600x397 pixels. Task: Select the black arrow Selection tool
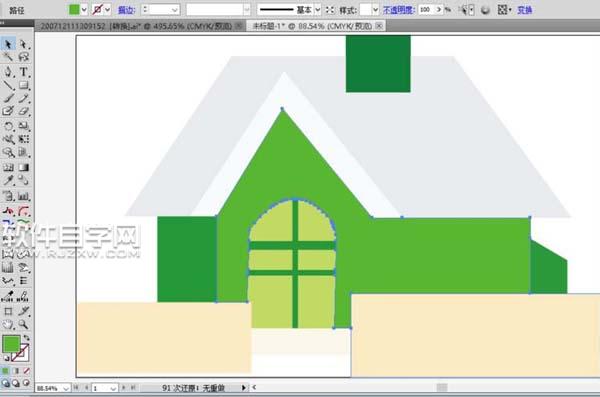(8, 44)
